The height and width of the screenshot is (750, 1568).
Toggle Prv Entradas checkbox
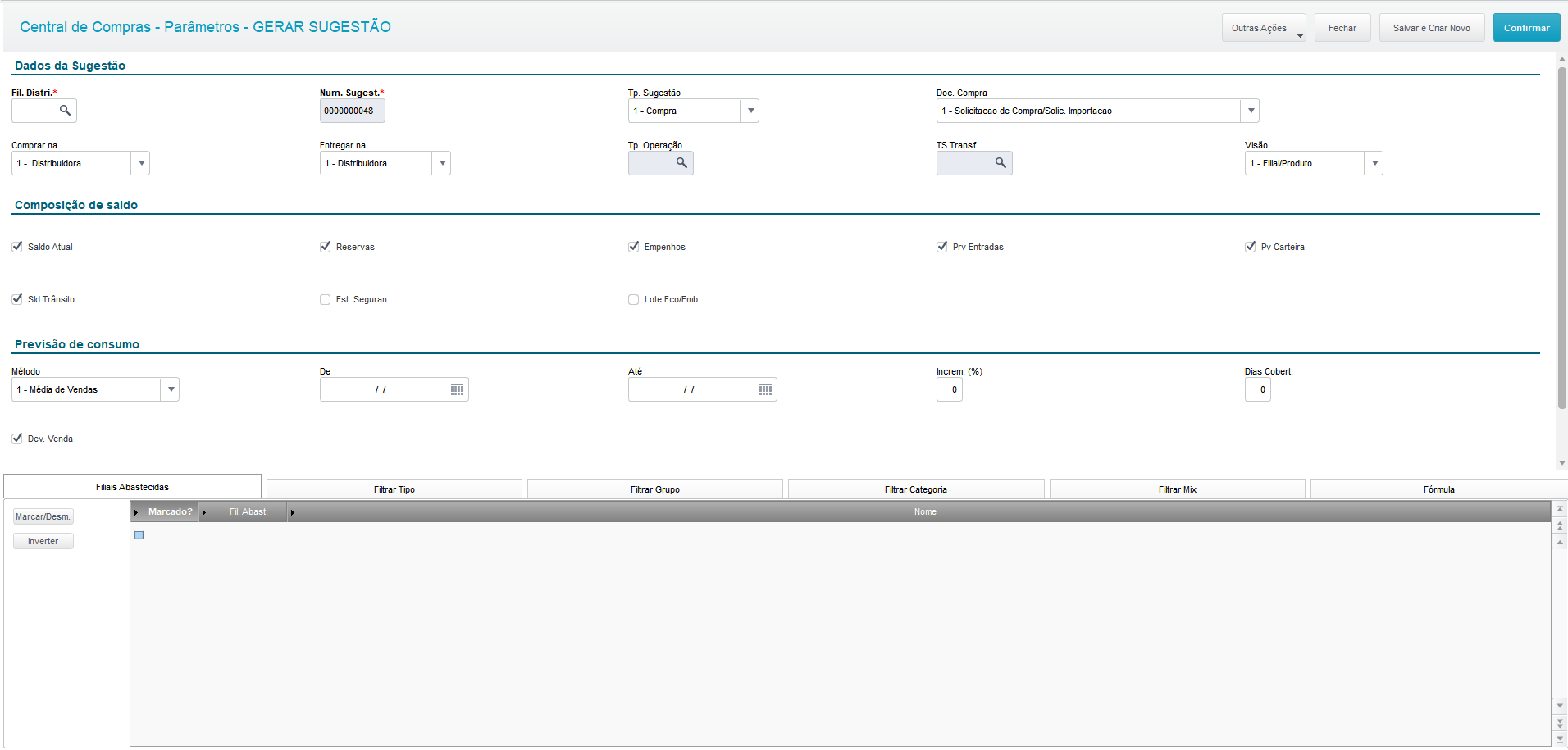coord(942,246)
